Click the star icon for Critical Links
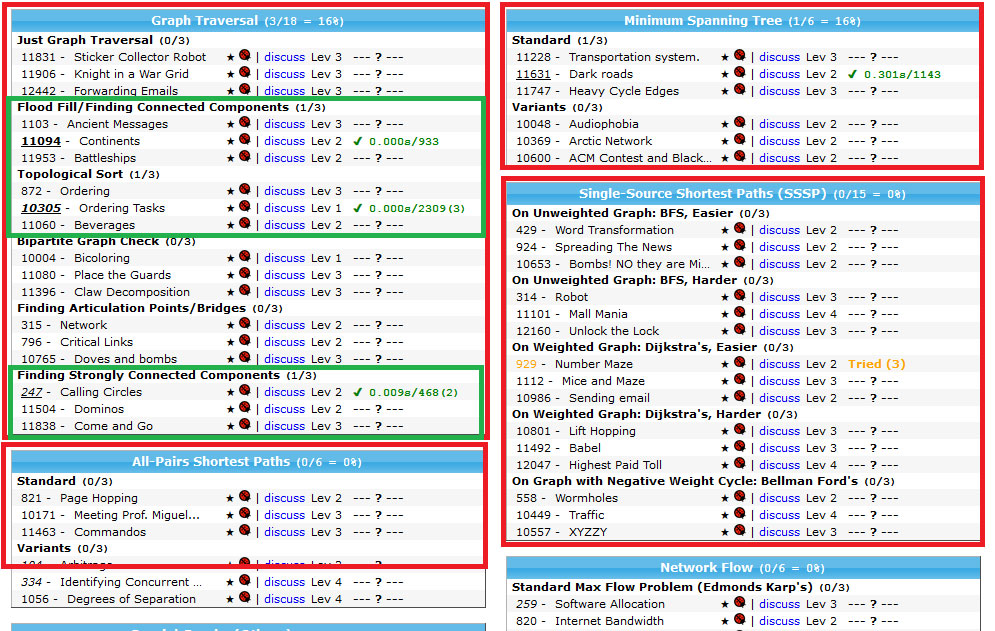The width and height of the screenshot is (995, 631). click(230, 342)
